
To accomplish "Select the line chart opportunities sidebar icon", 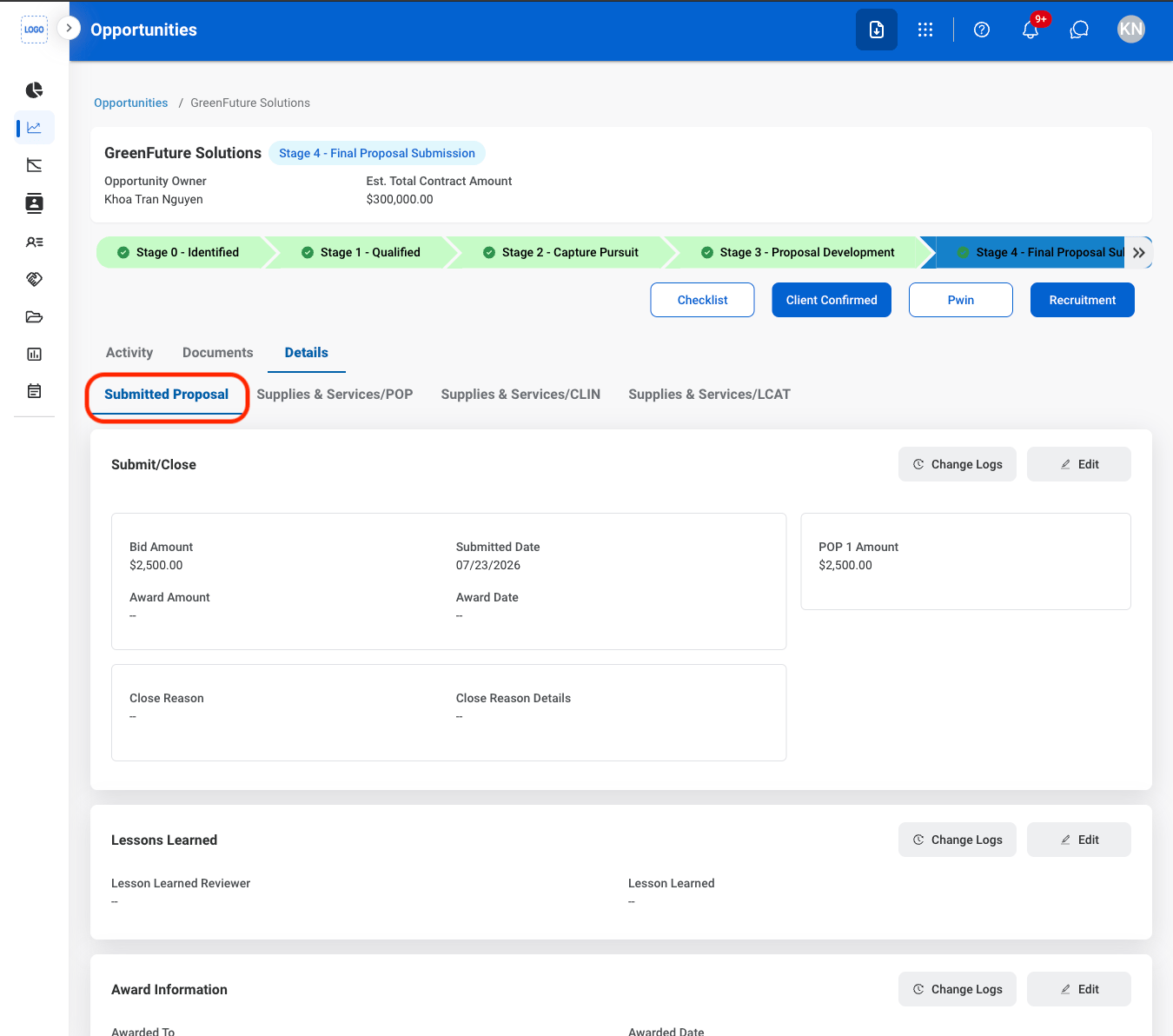I will [x=34, y=128].
